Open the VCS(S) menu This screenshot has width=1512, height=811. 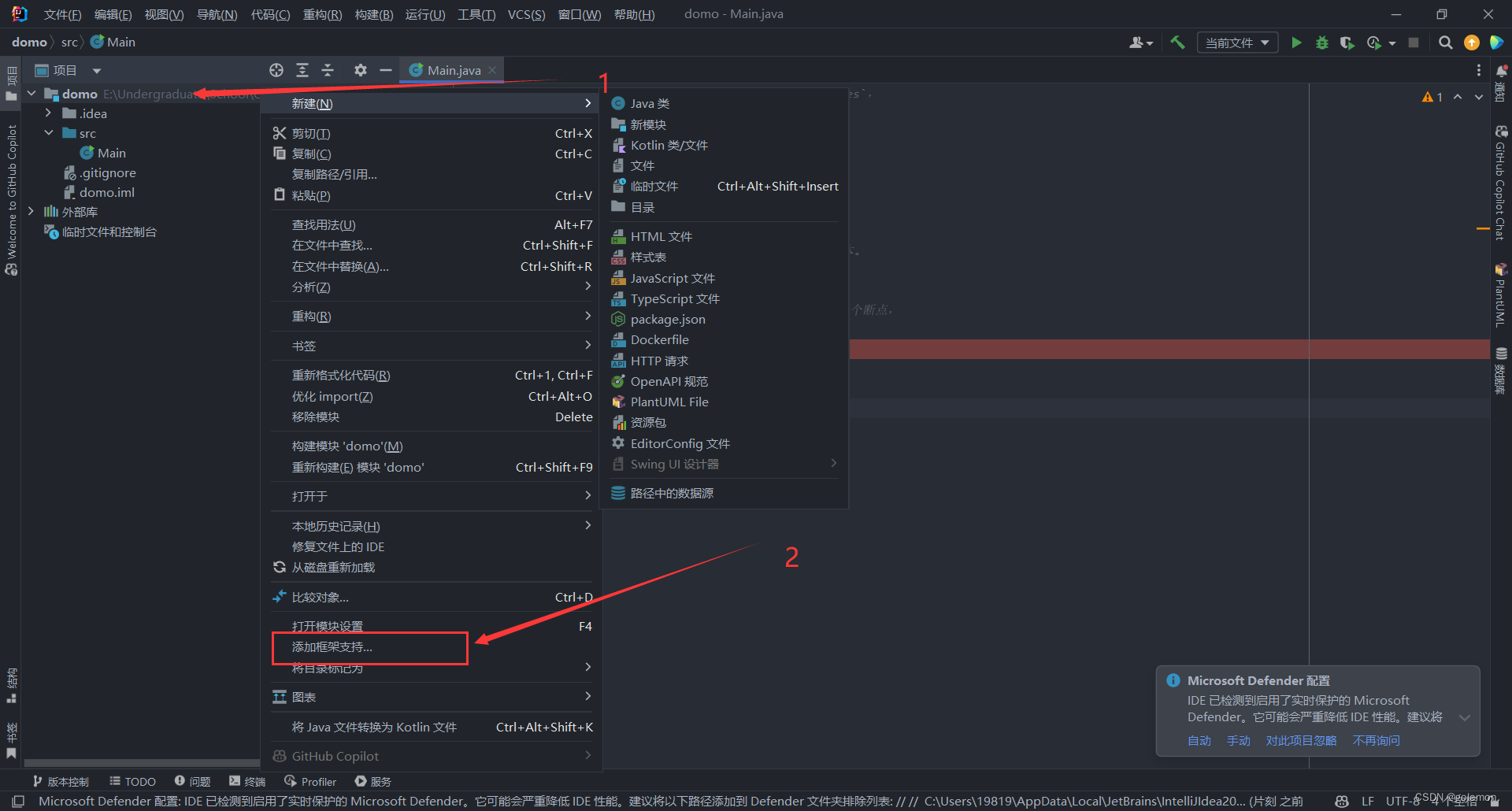[526, 14]
